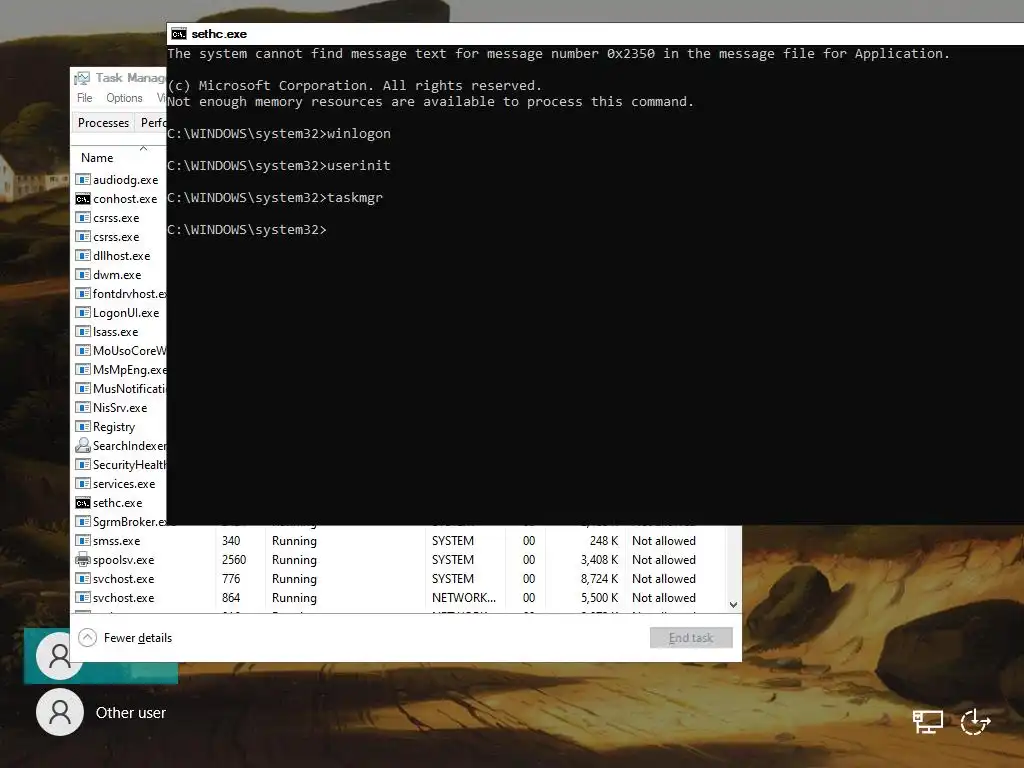Click Not allowed in the smss.exe row
Viewport: 1024px width, 768px height.
(664, 541)
